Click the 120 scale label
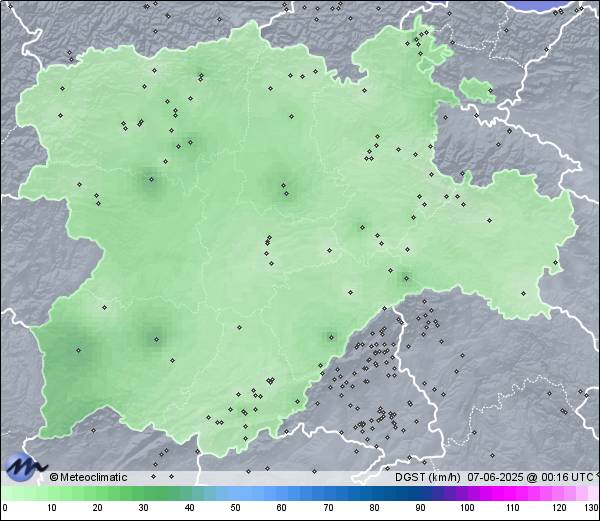 pos(559,508)
